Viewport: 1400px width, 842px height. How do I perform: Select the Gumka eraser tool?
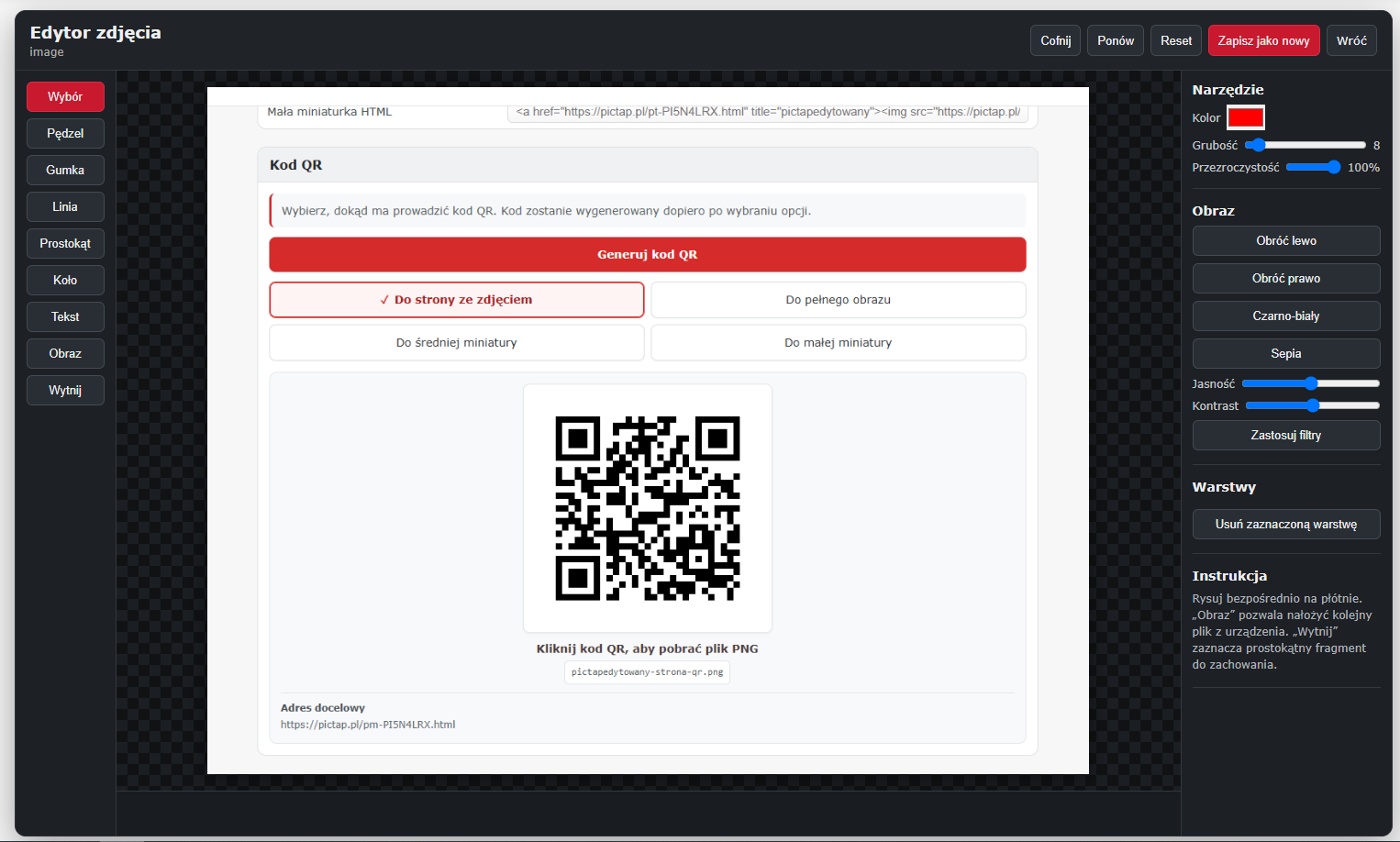click(65, 170)
